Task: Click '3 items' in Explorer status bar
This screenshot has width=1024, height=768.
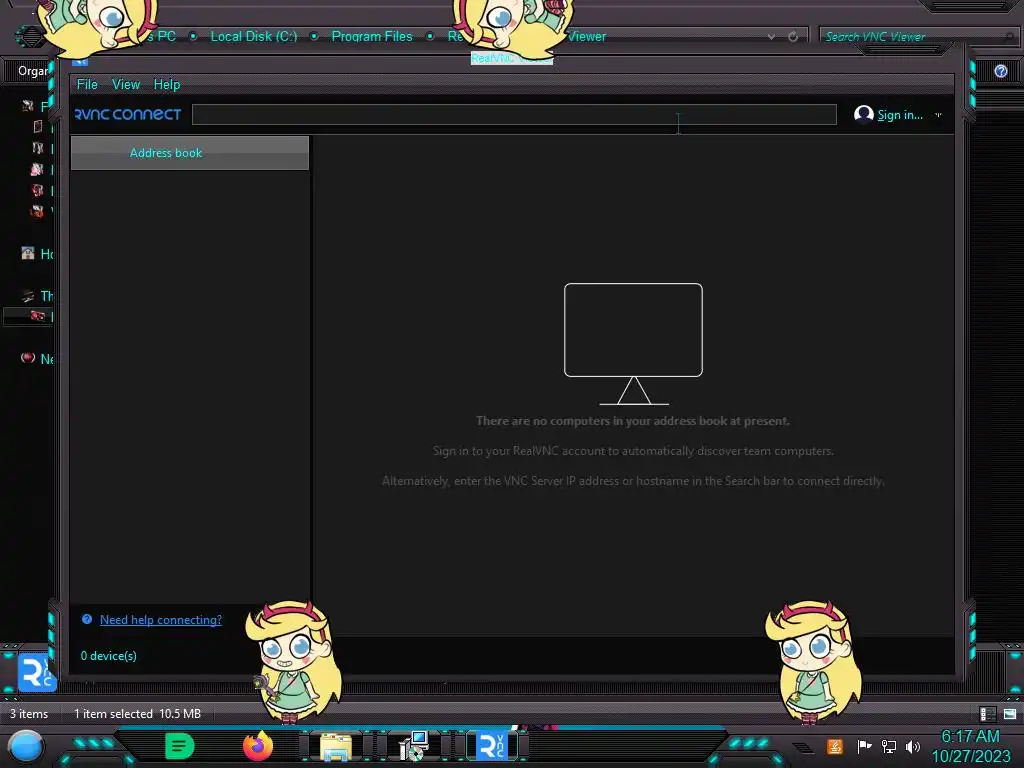Action: click(x=29, y=714)
